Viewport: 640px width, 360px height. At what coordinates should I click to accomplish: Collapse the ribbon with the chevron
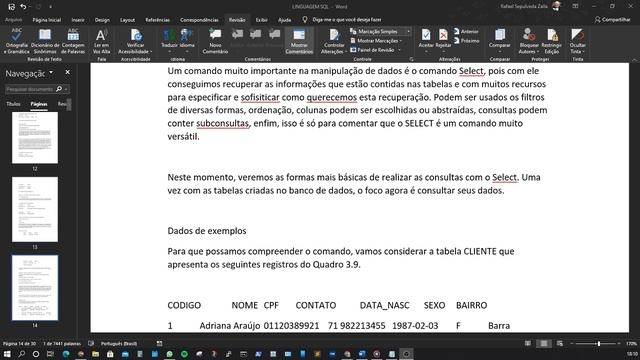pos(635,60)
